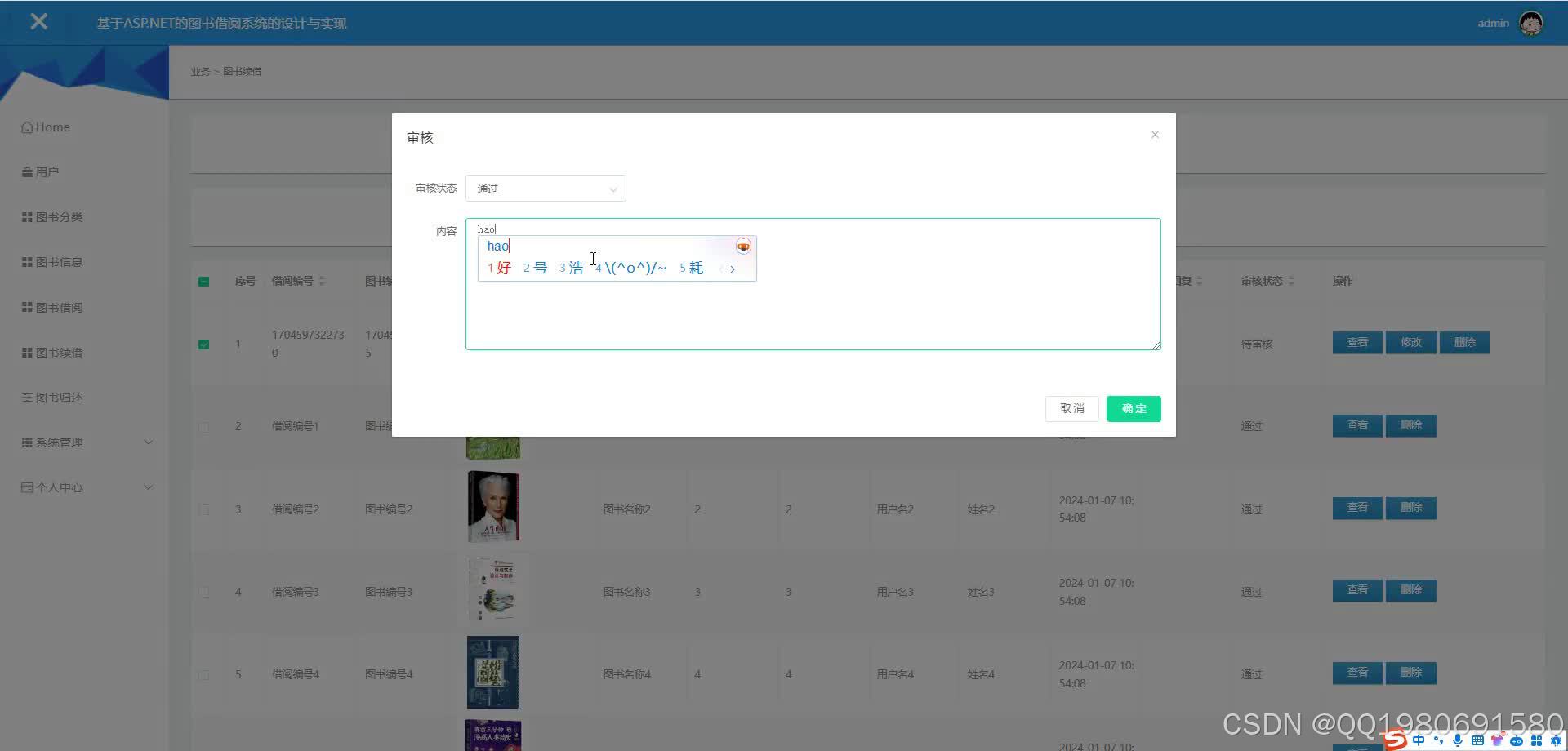Click the Sogou S logo in the IME toolbar
Screen dimensions: 1568x751
tap(1395, 740)
